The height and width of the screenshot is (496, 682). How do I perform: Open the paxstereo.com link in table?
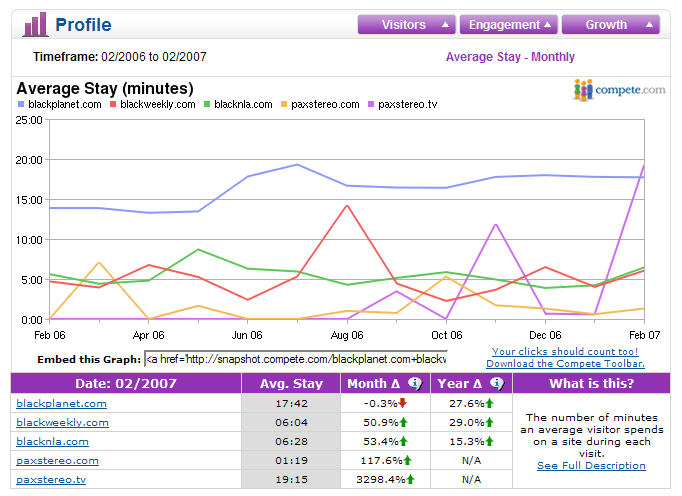click(x=57, y=461)
